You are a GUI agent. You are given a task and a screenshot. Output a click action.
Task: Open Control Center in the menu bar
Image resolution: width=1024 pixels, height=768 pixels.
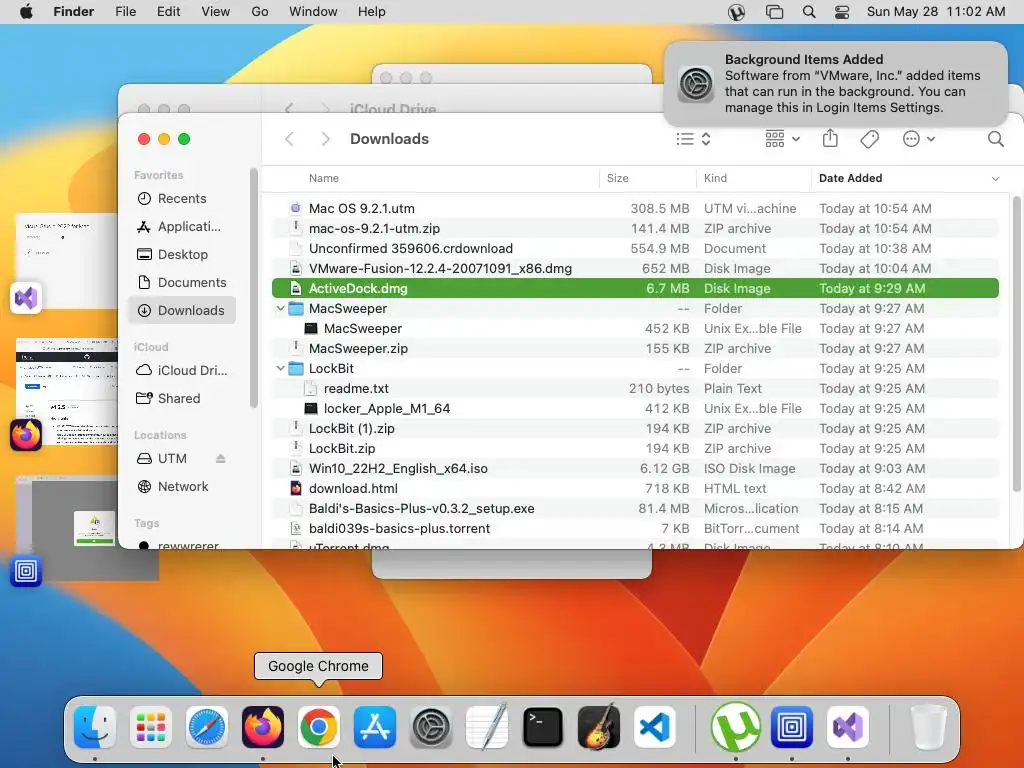click(x=842, y=12)
